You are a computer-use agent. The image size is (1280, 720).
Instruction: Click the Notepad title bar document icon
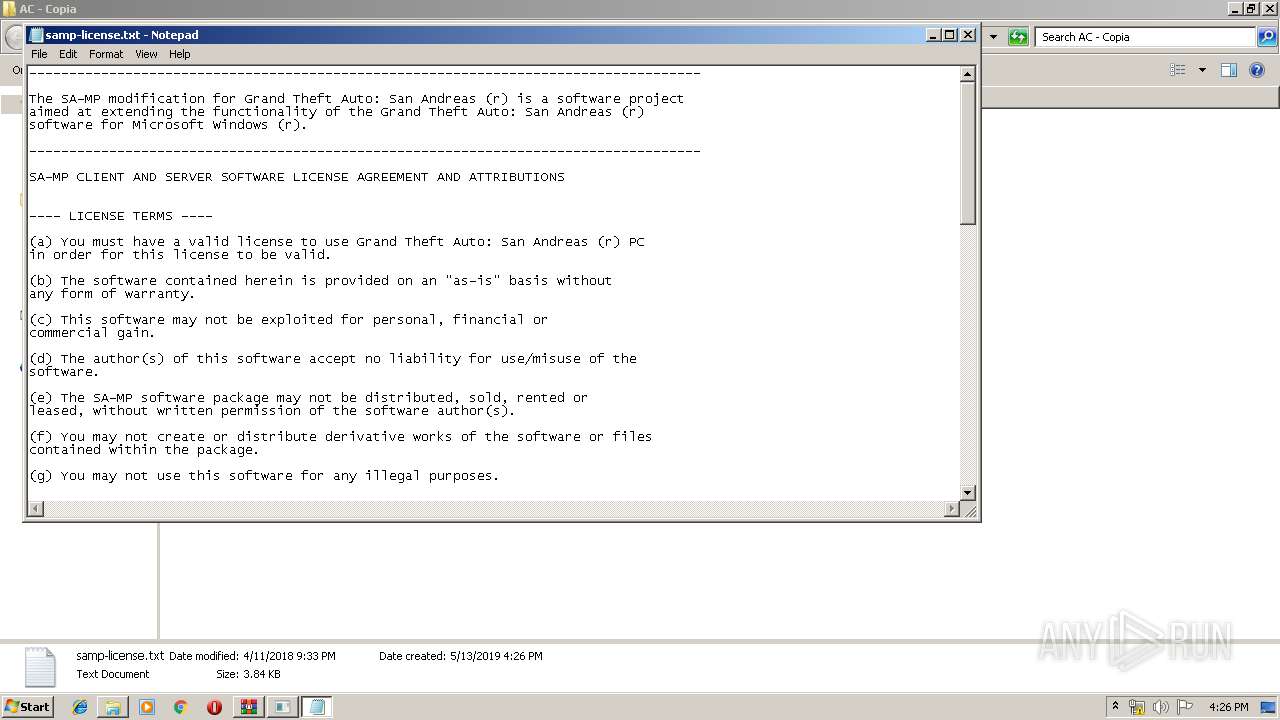36,35
